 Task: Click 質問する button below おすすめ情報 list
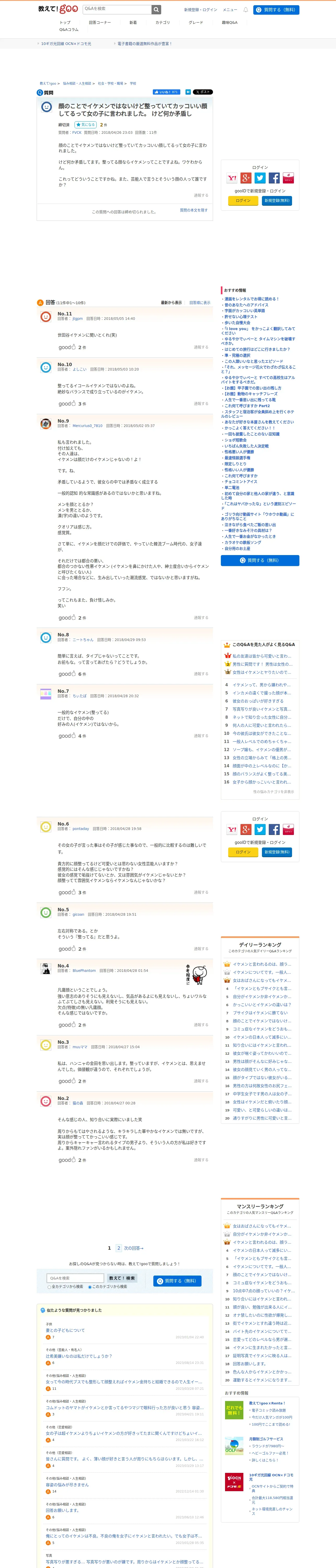[x=260, y=560]
